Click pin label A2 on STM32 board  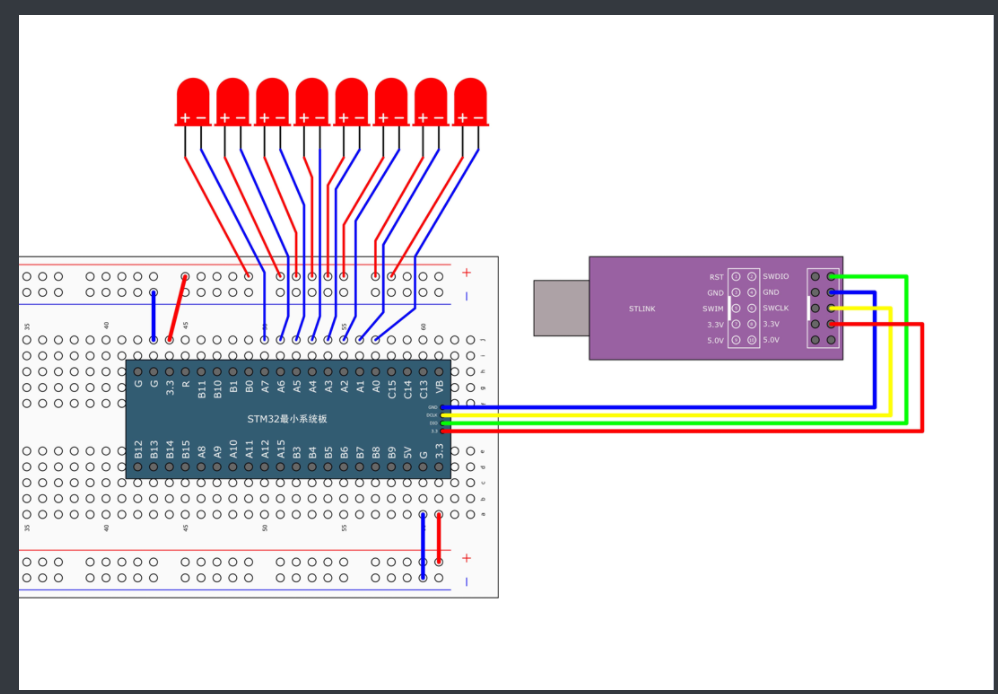344,388
